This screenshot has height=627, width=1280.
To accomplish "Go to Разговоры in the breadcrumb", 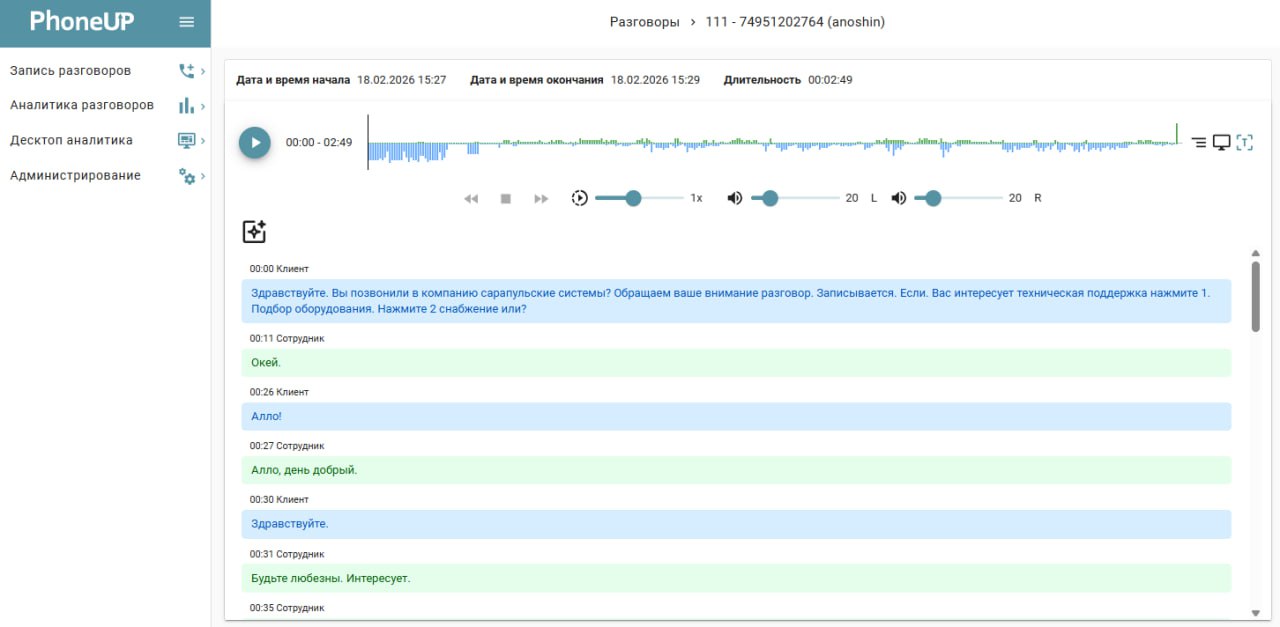I will (x=644, y=22).
